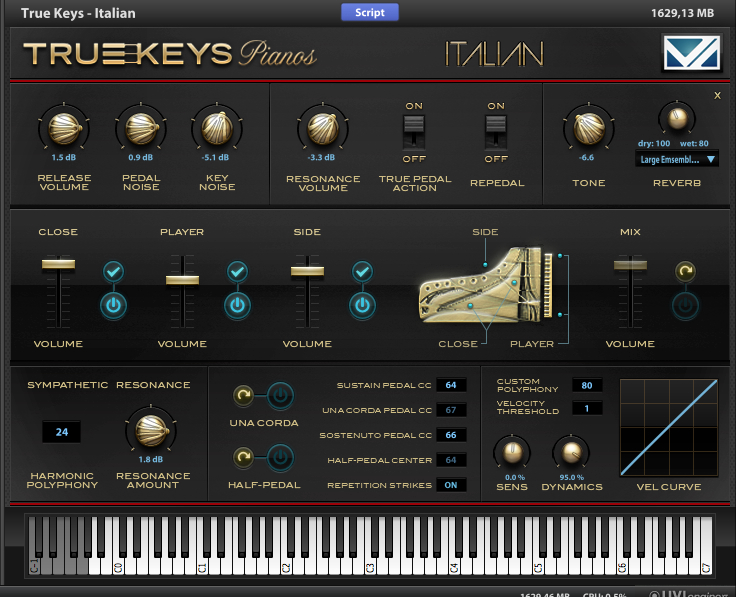Turn off the Close mic power button
The height and width of the screenshot is (597, 736).
pyautogui.click(x=114, y=306)
